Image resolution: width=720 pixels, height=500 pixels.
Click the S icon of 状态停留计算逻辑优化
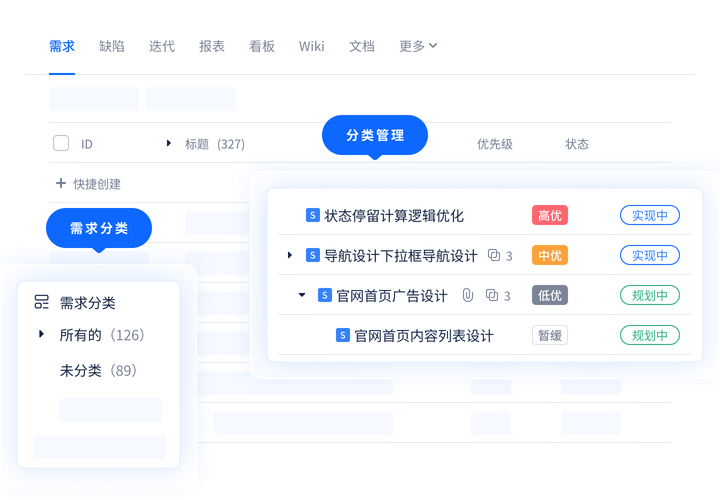(313, 215)
